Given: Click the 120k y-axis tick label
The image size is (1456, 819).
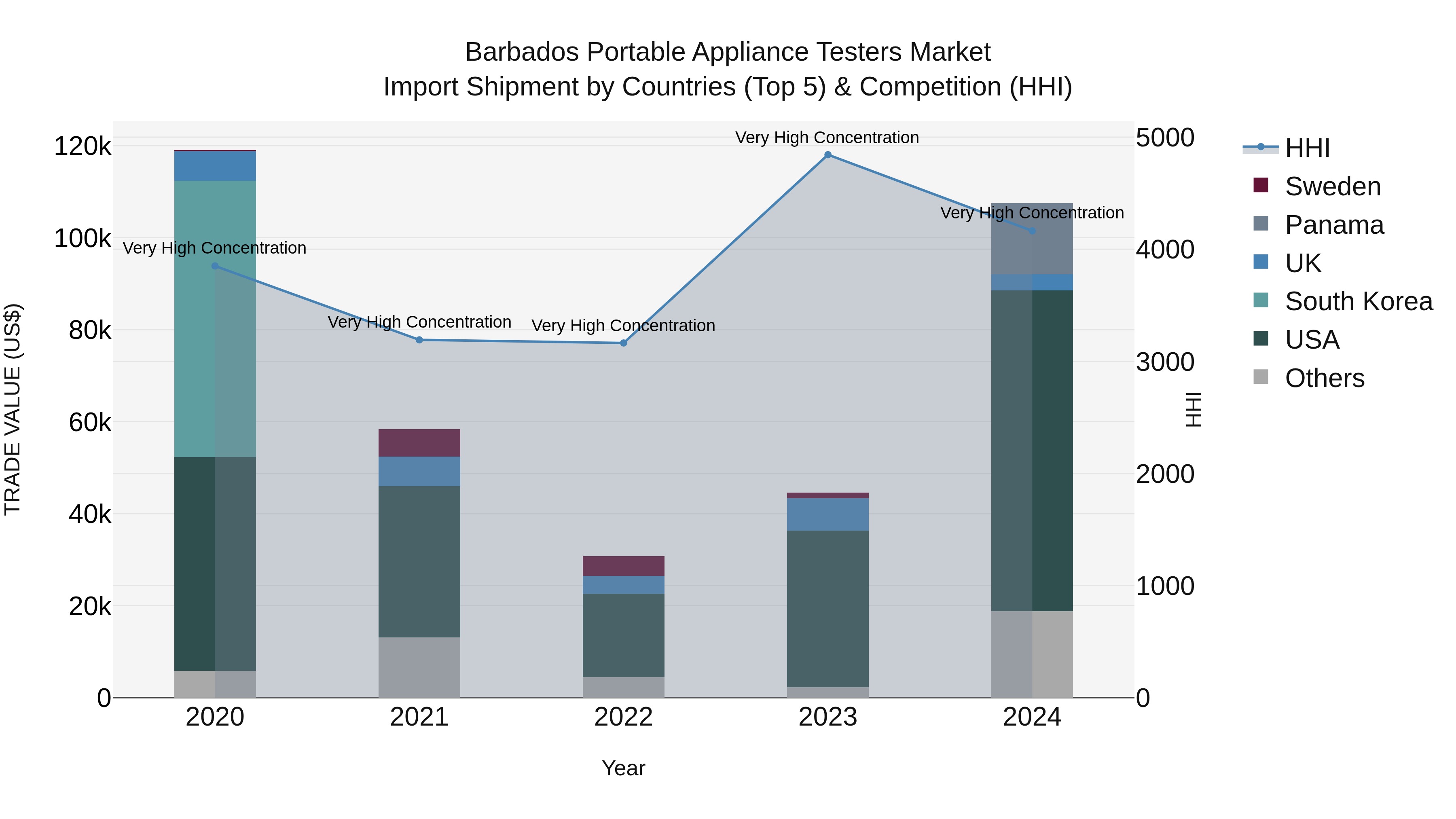Looking at the screenshot, I should point(83,146).
